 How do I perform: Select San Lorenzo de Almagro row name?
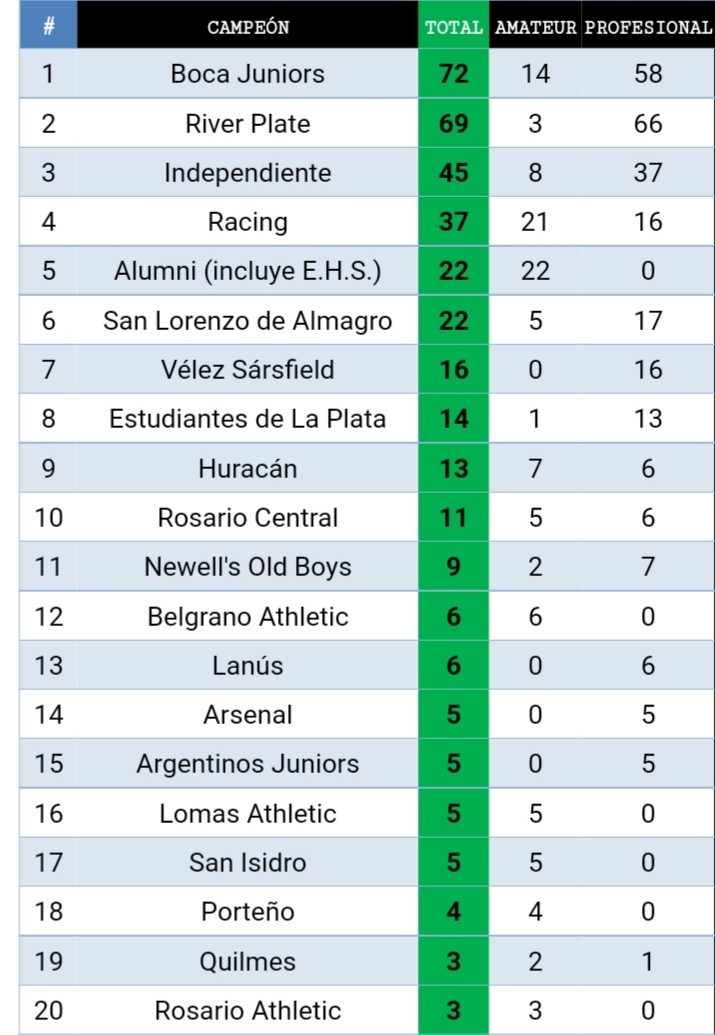pyautogui.click(x=248, y=320)
